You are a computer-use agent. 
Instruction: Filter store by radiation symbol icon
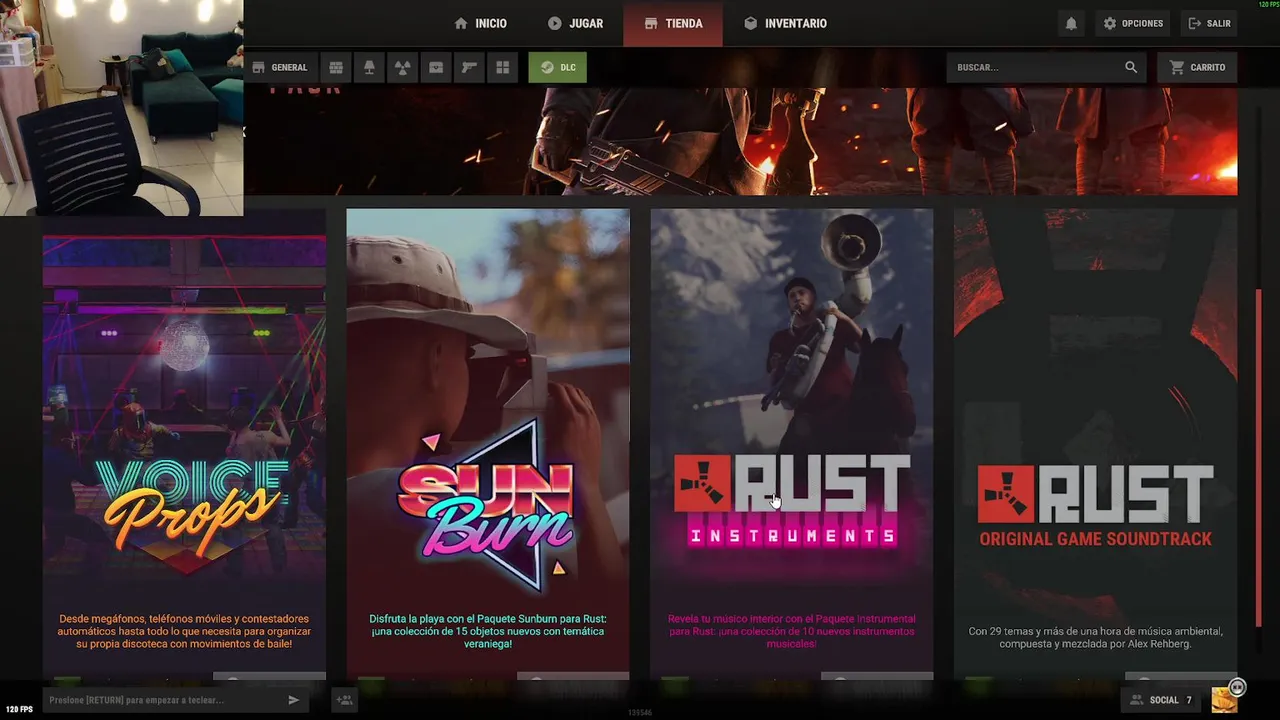402,67
